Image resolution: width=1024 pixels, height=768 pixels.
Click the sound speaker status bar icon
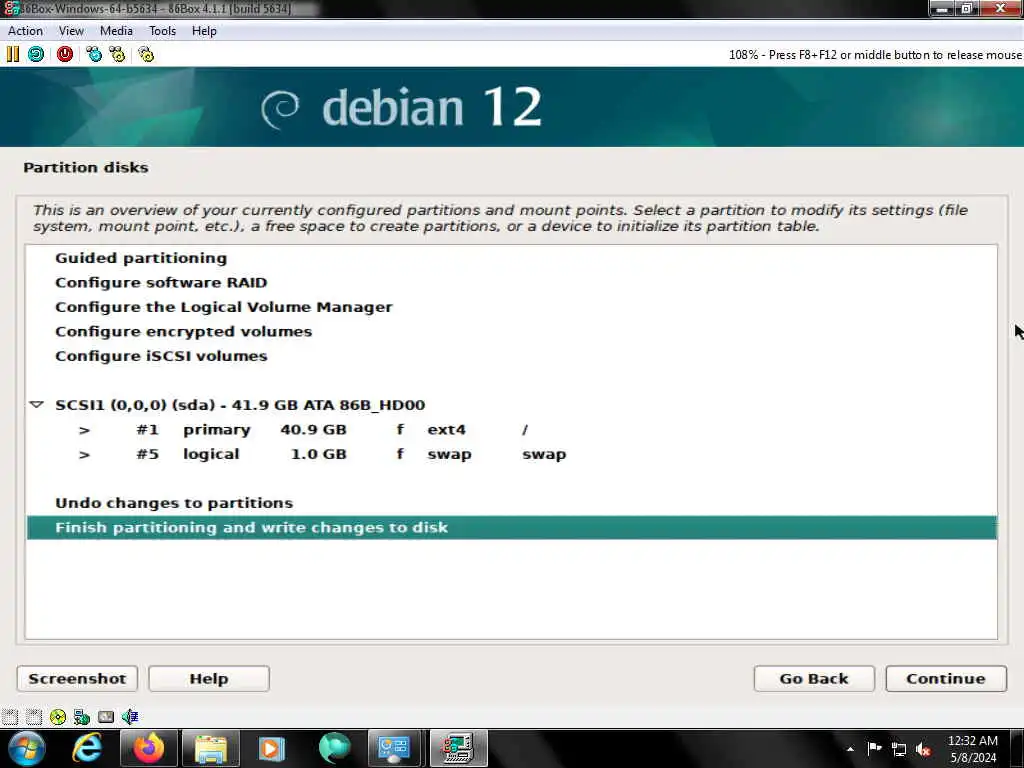[130, 717]
